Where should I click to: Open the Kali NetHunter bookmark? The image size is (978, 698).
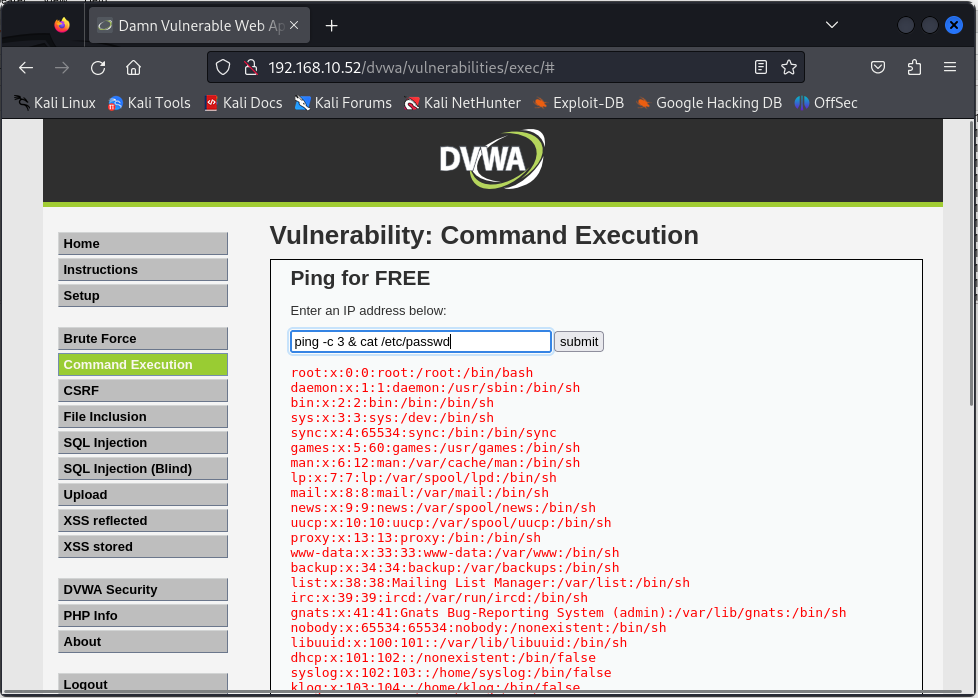click(462, 103)
